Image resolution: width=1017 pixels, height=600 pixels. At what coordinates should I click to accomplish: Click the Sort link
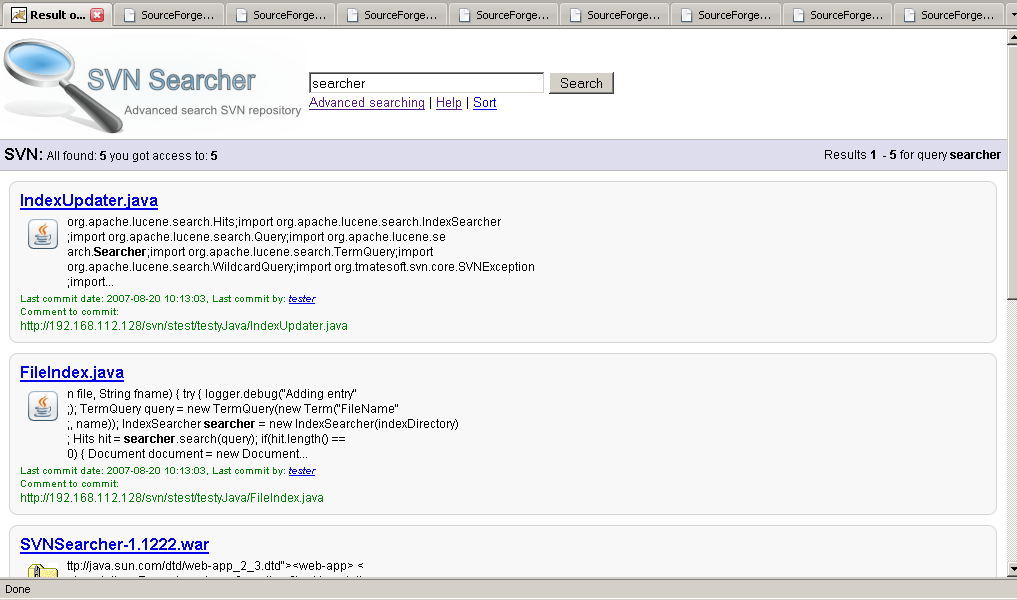484,103
